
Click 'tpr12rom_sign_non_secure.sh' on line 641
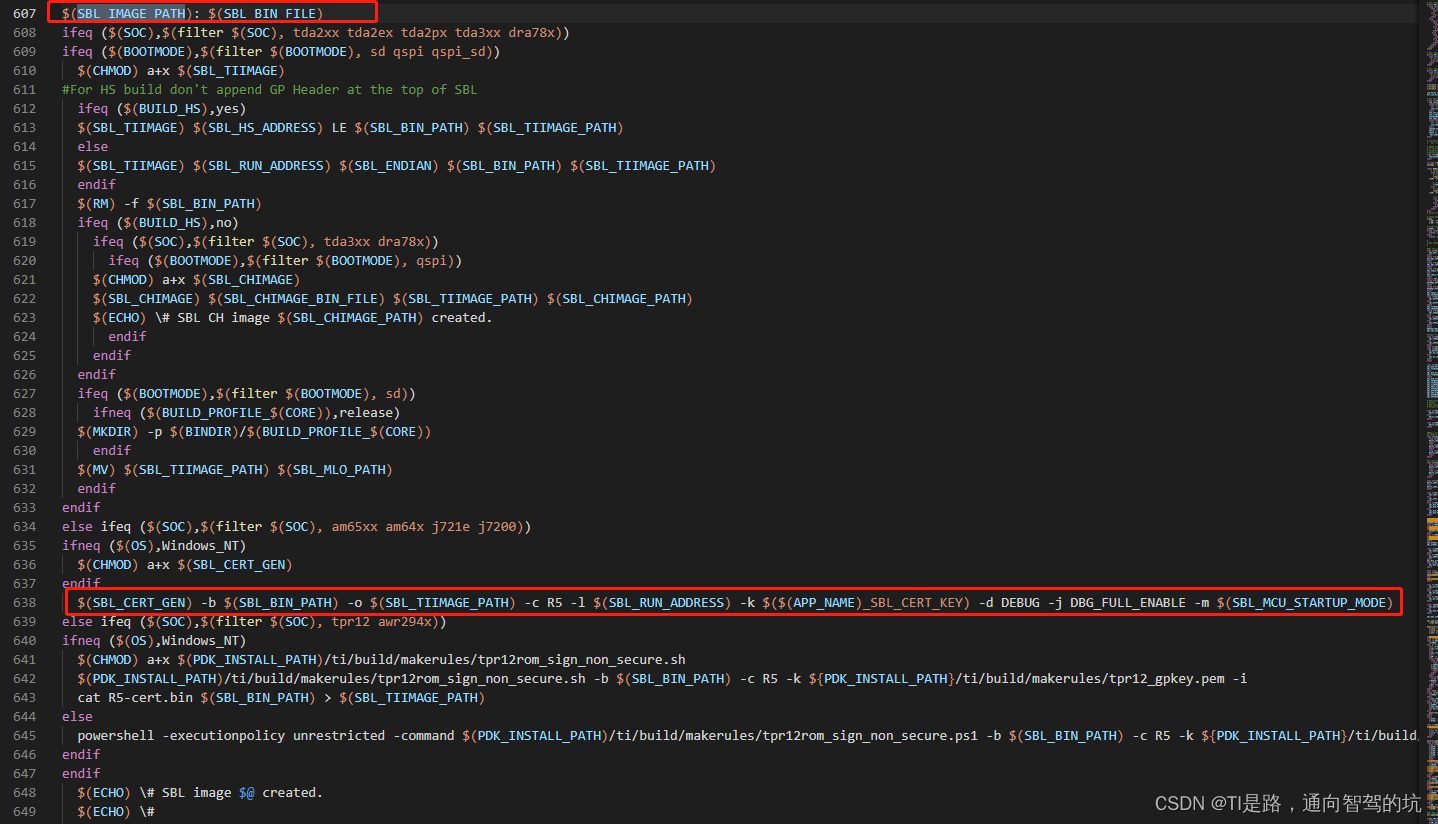tap(582, 659)
